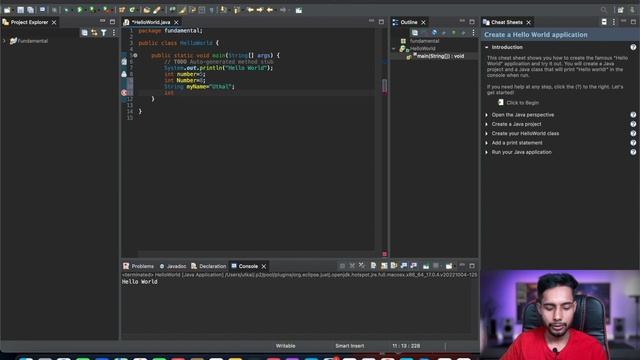Click the Save All toolbar icon
This screenshot has width=640, height=360.
point(31,10)
